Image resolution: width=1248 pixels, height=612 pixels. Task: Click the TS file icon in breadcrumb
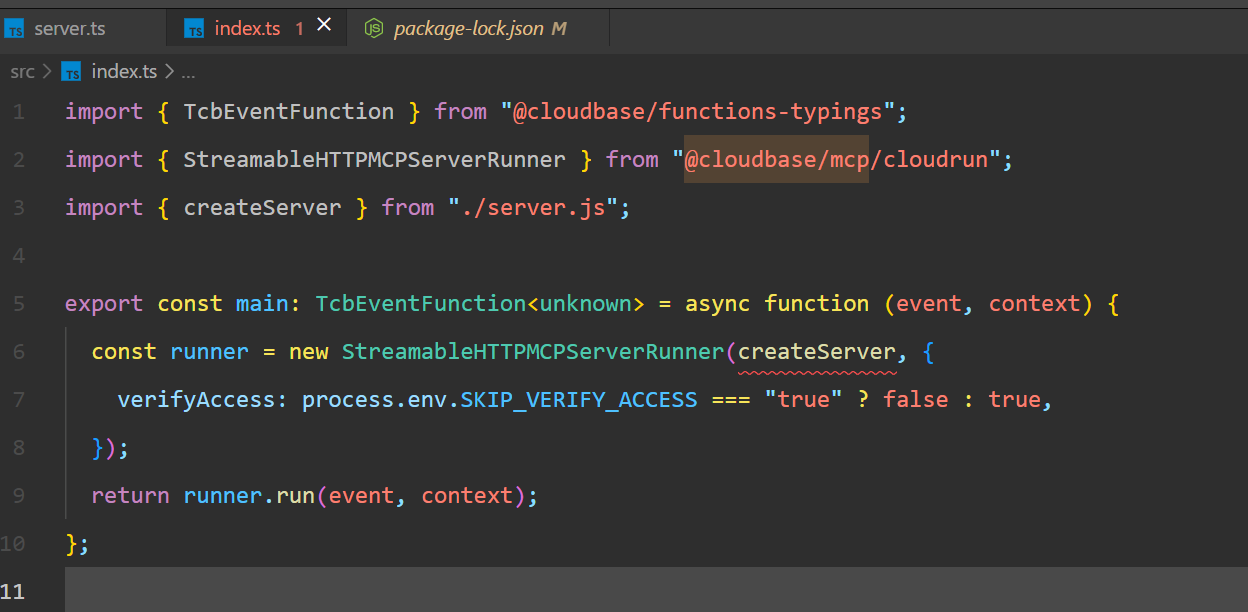[x=71, y=71]
